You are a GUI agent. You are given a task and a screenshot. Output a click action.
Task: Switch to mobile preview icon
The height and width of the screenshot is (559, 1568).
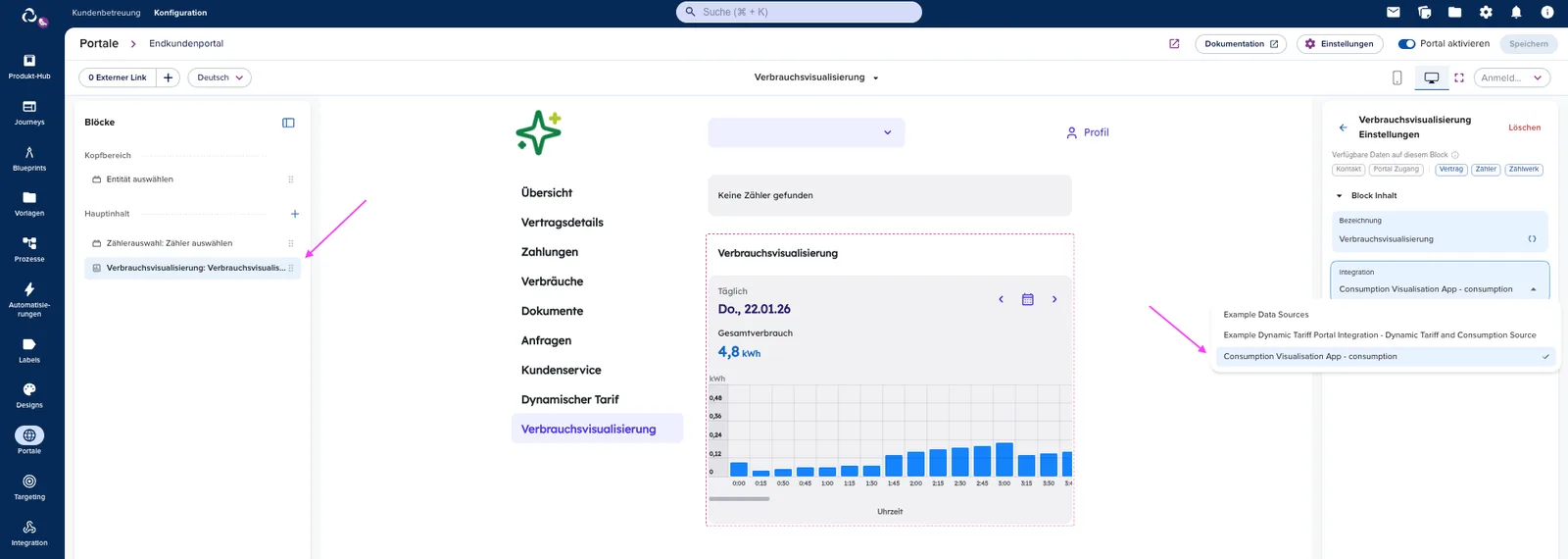[x=1397, y=77]
